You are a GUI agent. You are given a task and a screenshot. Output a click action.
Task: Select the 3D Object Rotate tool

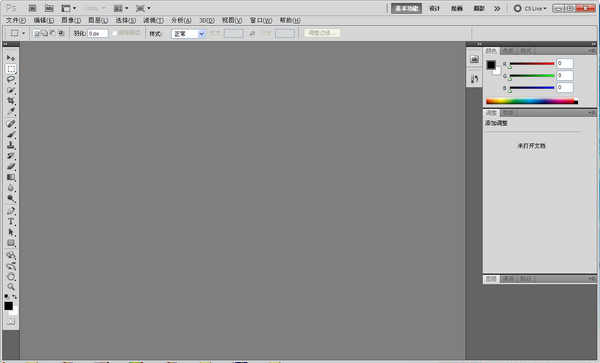(x=11, y=255)
